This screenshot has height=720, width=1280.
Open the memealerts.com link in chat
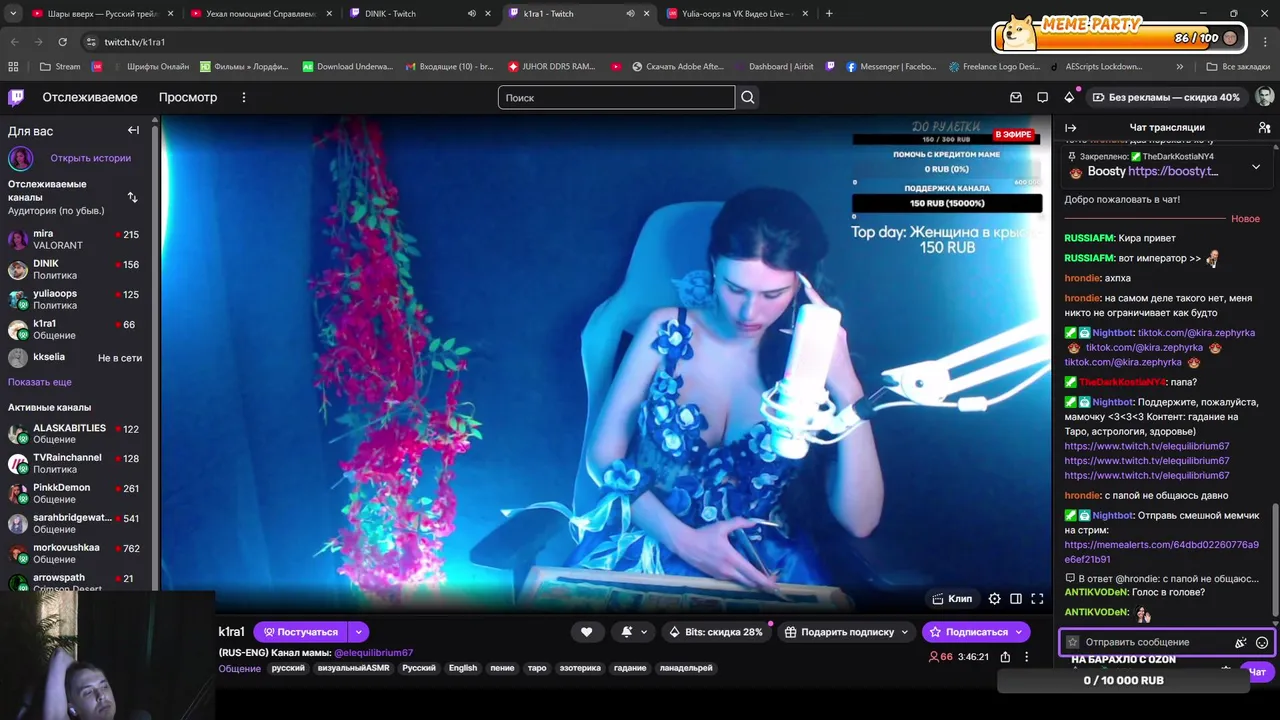tap(1161, 552)
